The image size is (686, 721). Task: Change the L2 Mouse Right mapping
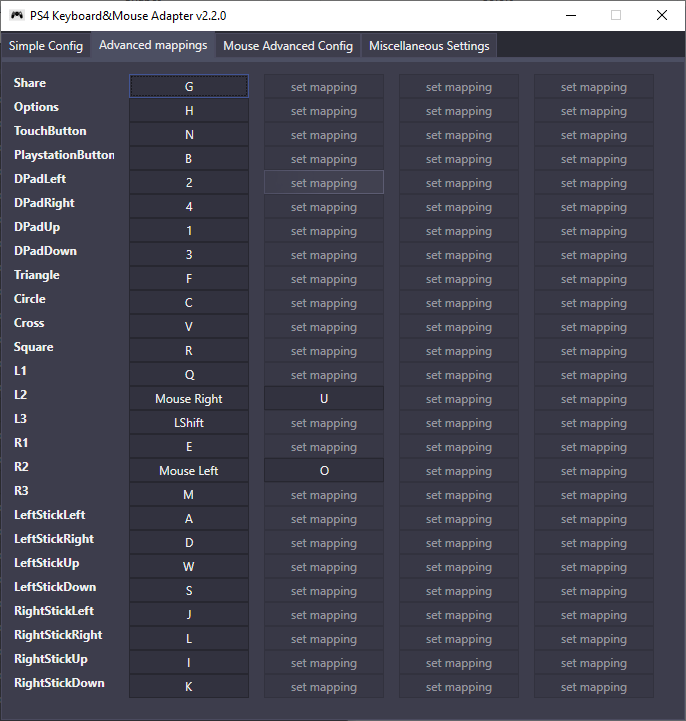189,398
